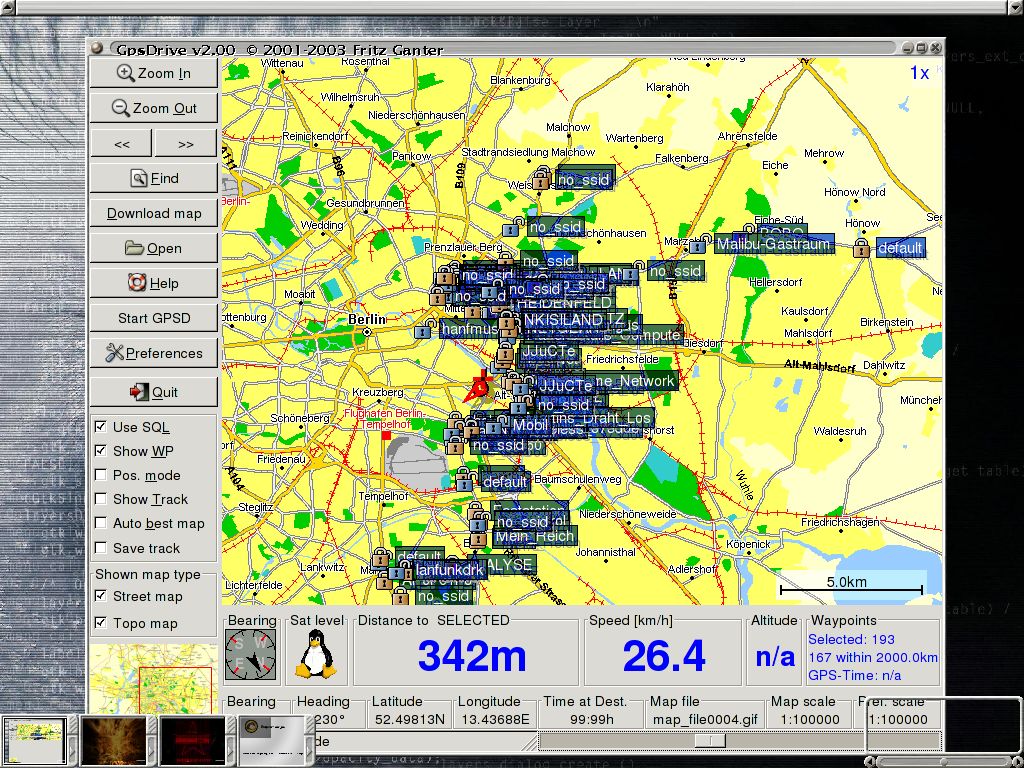
Task: Click the Köpenick label on map
Action: tap(748, 544)
